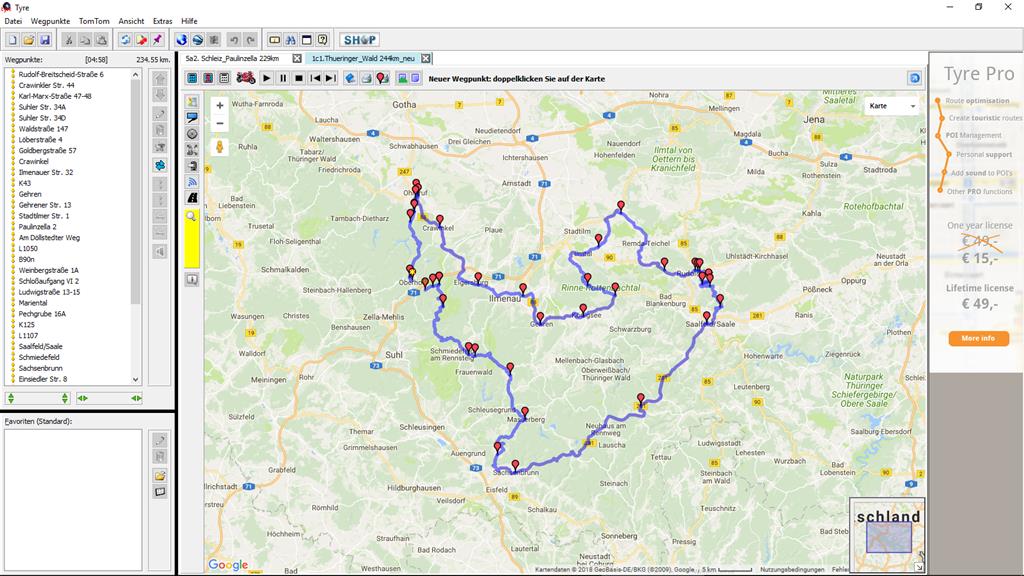Open the Hilfe menu
The image size is (1024, 576).
(189, 21)
